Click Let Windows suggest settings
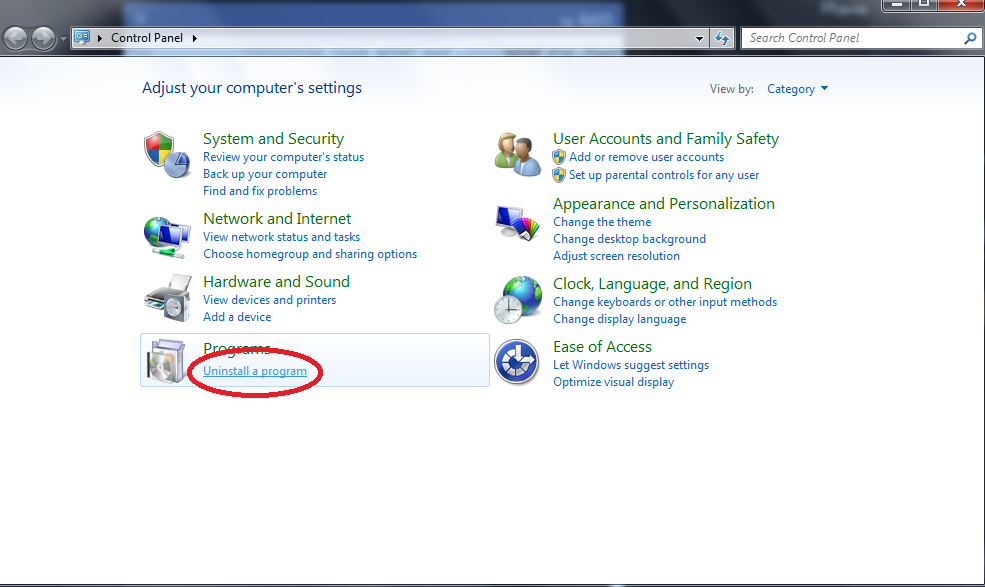The image size is (985, 587). click(631, 365)
